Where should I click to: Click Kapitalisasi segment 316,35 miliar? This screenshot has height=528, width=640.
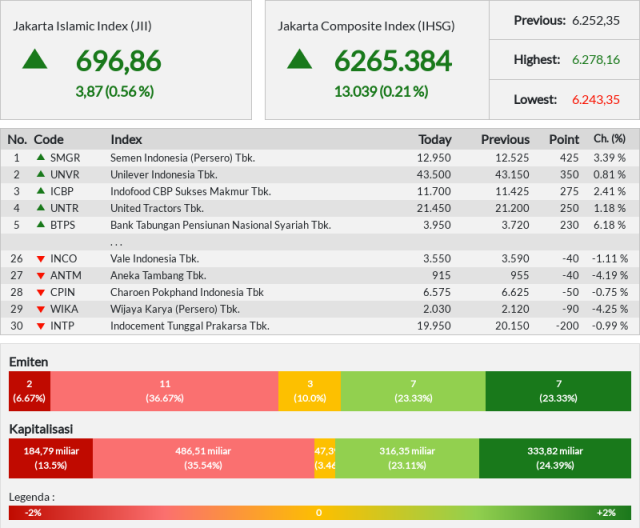tap(407, 458)
